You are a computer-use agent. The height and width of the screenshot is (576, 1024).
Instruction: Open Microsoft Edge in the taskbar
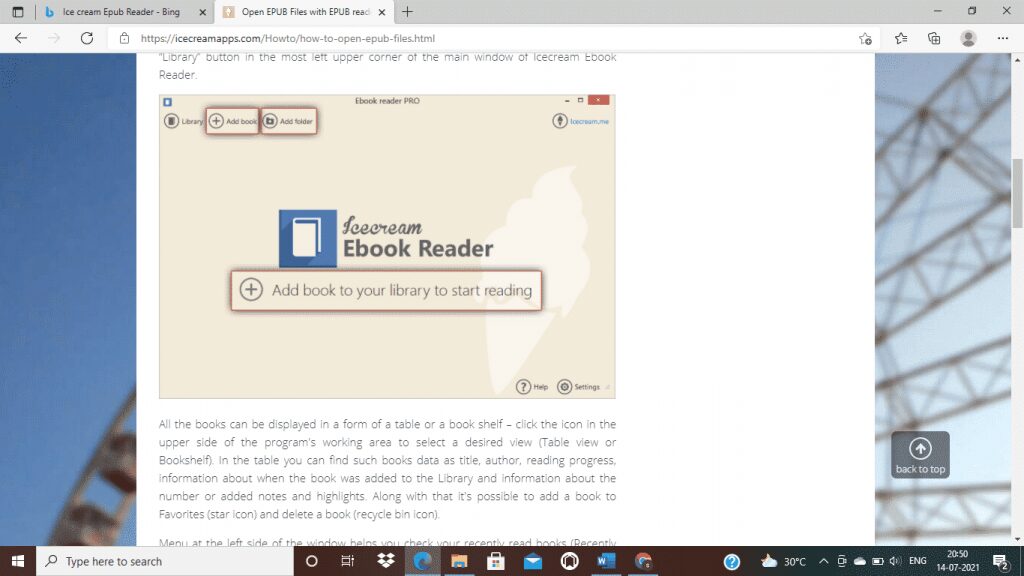click(x=423, y=561)
